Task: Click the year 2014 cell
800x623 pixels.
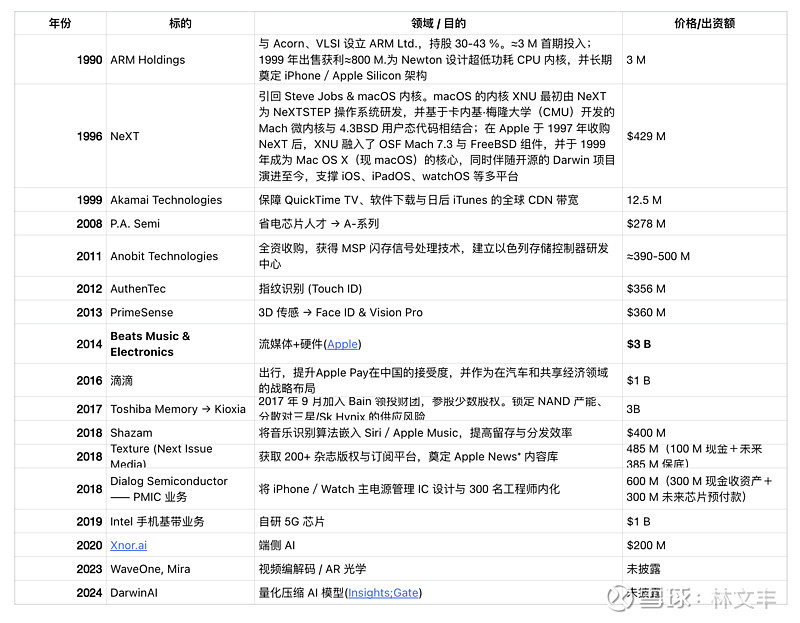Action: pyautogui.click(x=60, y=344)
